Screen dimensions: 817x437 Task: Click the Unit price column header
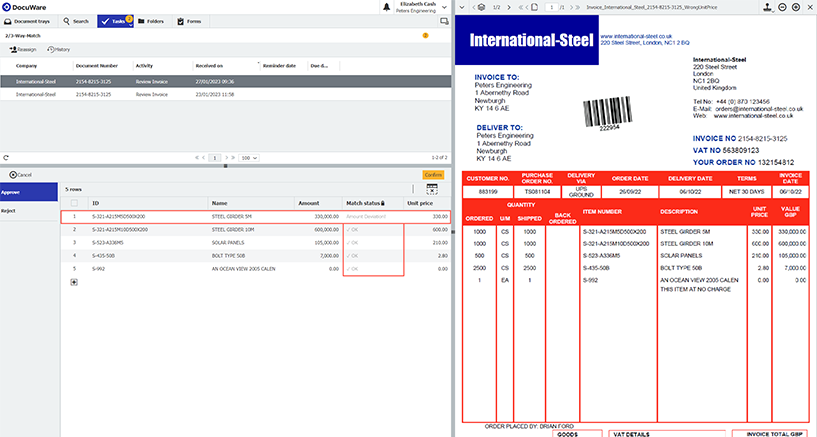420,203
